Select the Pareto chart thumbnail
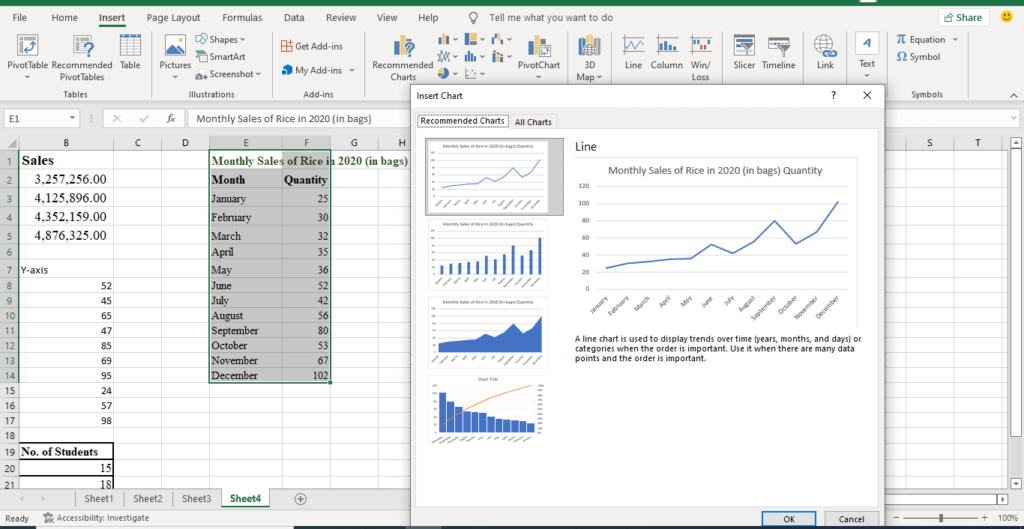The width and height of the screenshot is (1024, 529). click(488, 410)
